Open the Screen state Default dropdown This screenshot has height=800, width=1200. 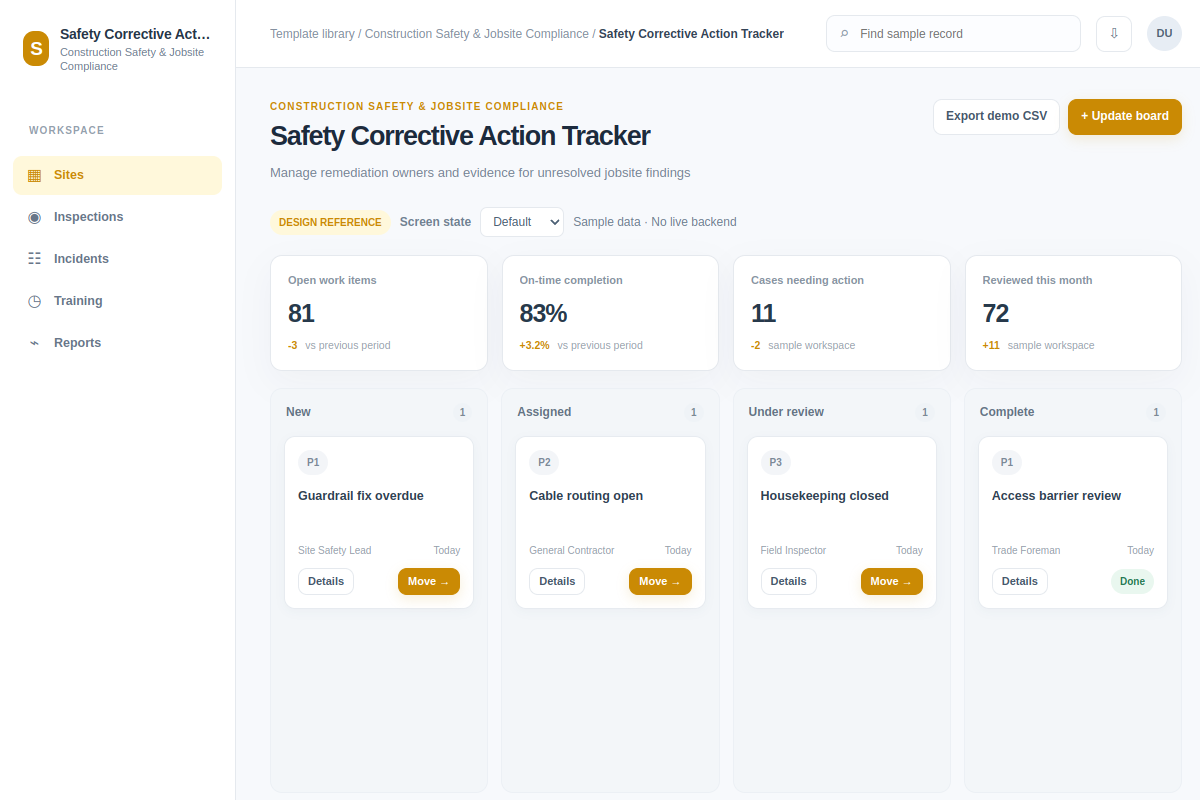[522, 222]
